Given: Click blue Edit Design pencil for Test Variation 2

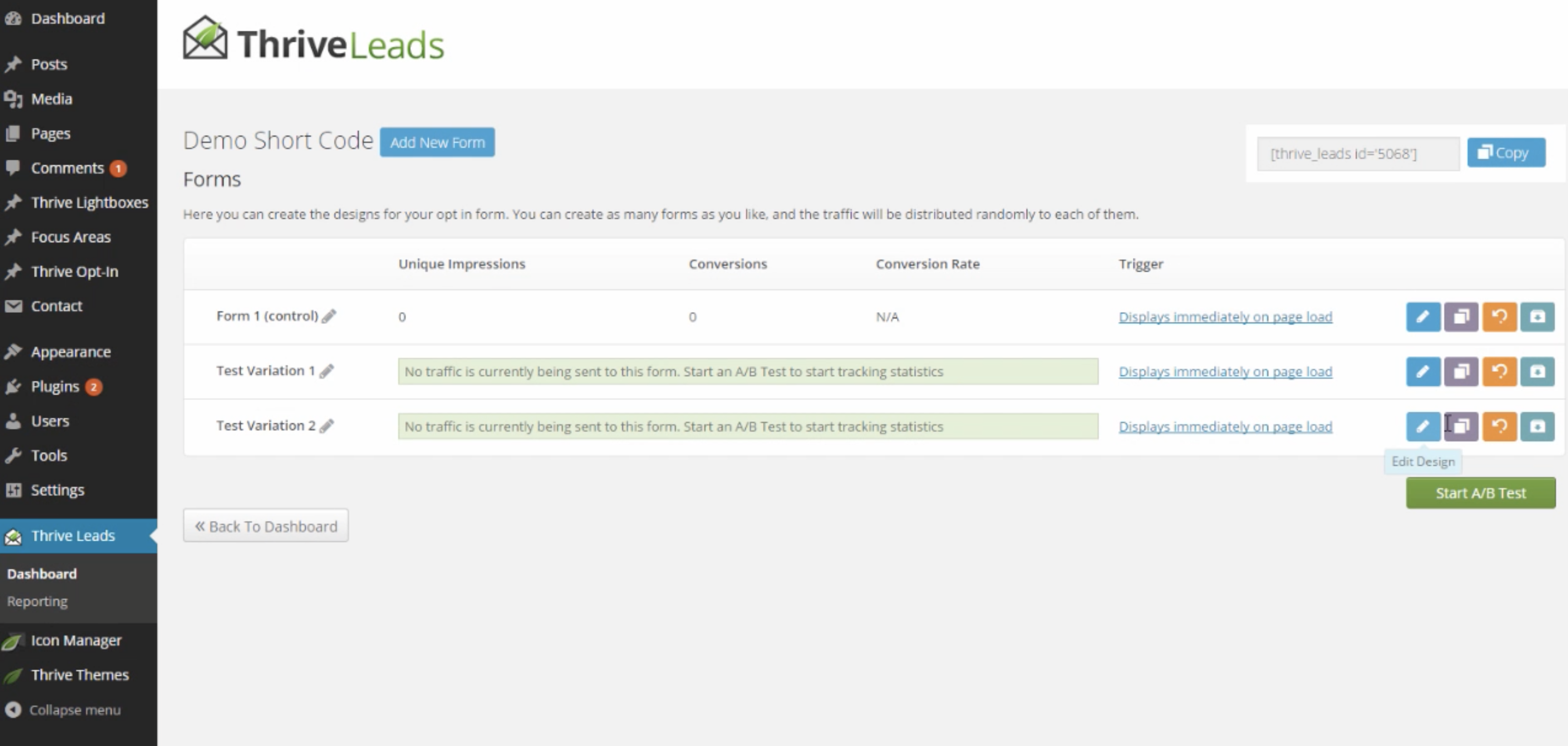Looking at the screenshot, I should 1423,426.
